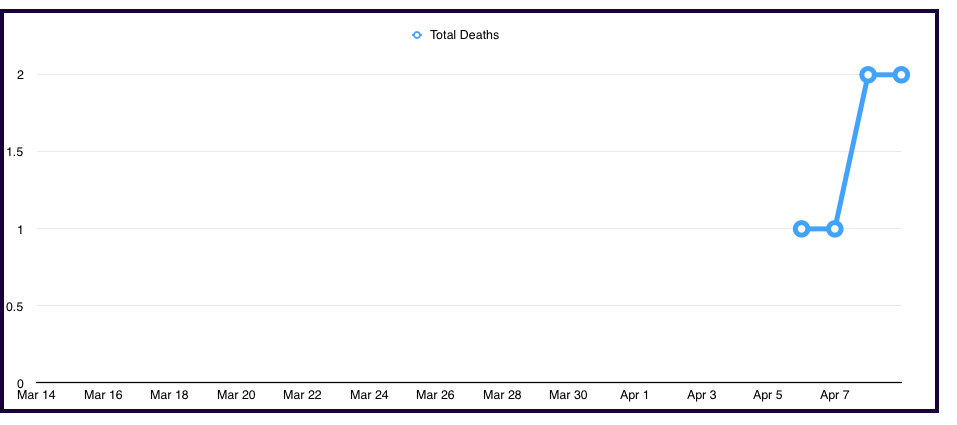Click the Mar 26 x-axis label

click(x=435, y=395)
